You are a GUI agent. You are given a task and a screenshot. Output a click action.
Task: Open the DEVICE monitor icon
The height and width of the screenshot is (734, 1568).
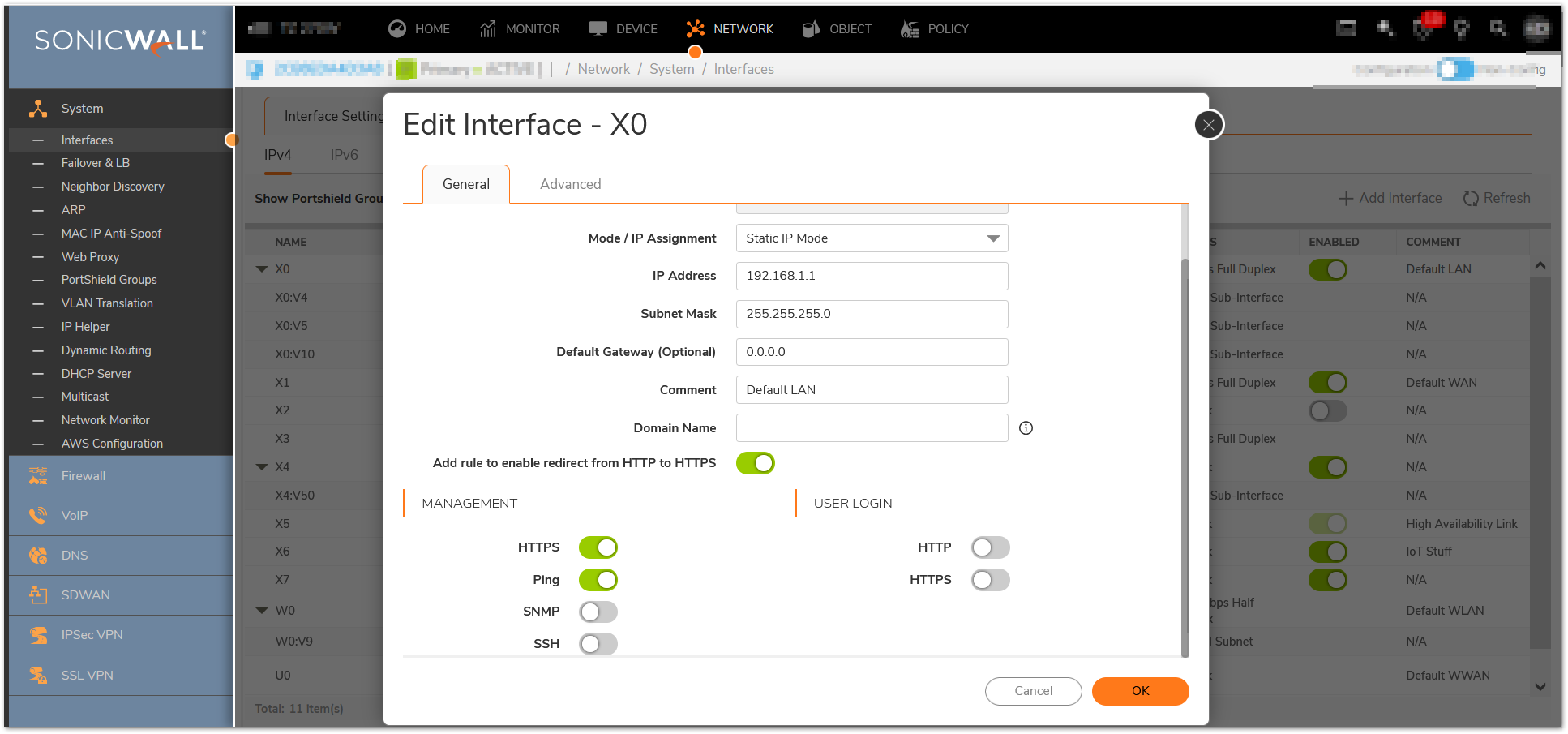click(x=598, y=29)
